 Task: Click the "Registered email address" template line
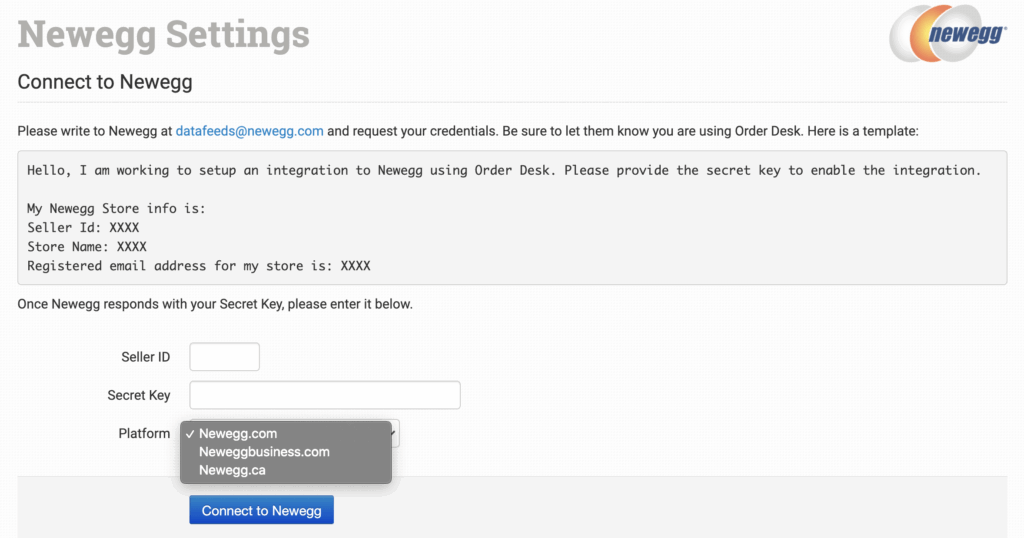[x=198, y=266]
